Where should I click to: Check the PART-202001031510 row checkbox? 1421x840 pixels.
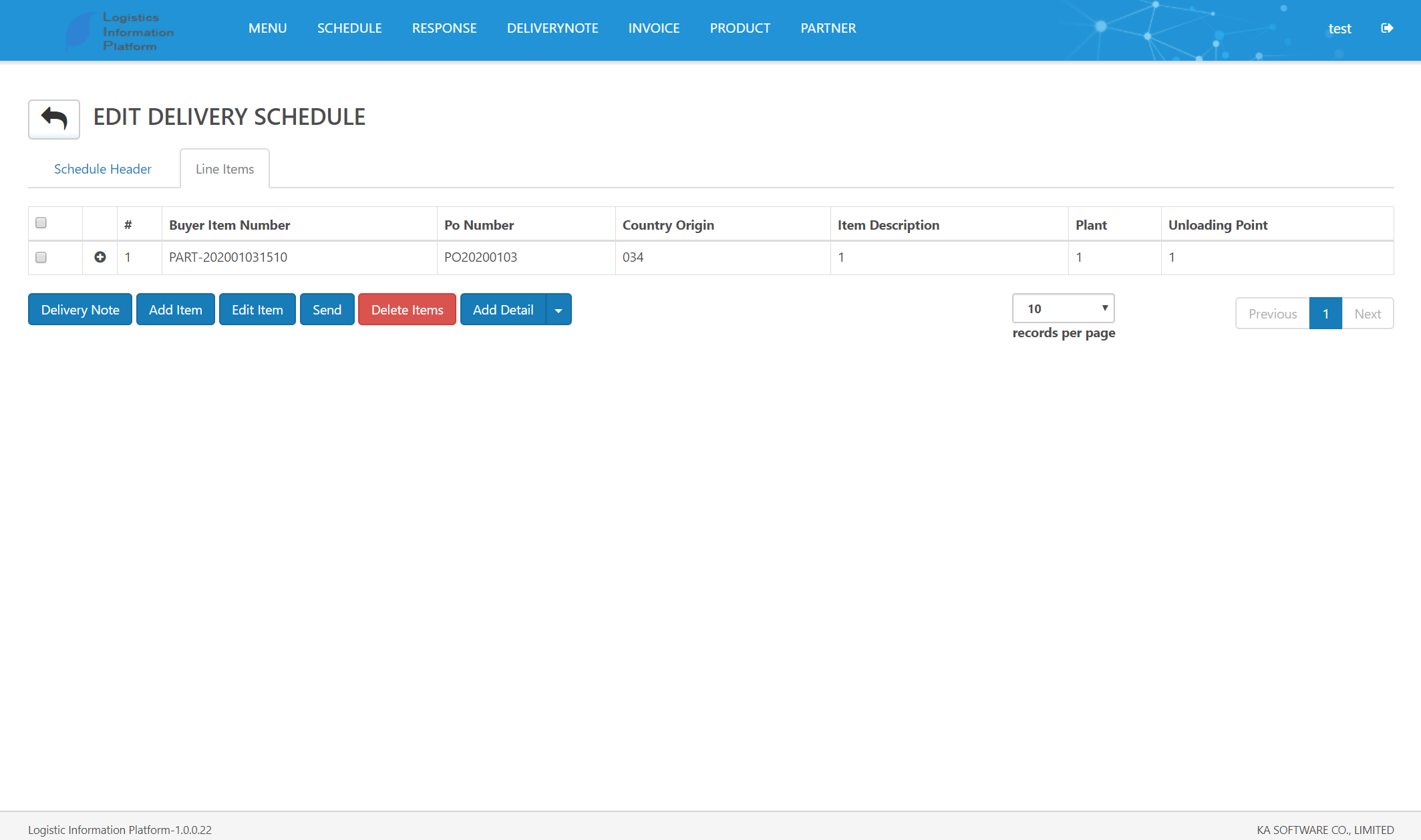(41, 257)
